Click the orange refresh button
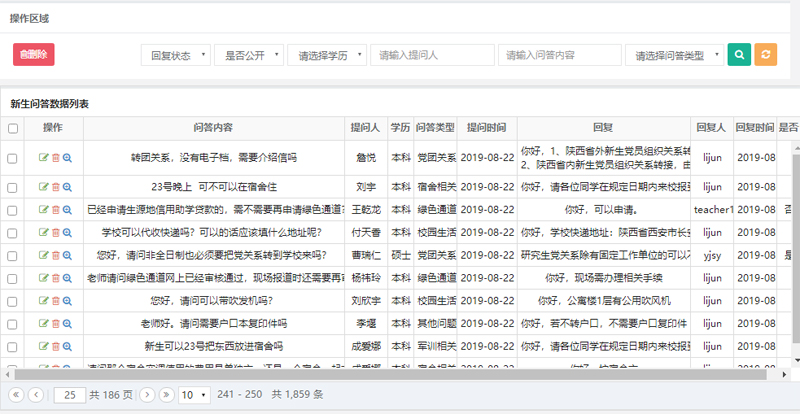Image resolution: width=800 pixels, height=414 pixels. [765, 55]
